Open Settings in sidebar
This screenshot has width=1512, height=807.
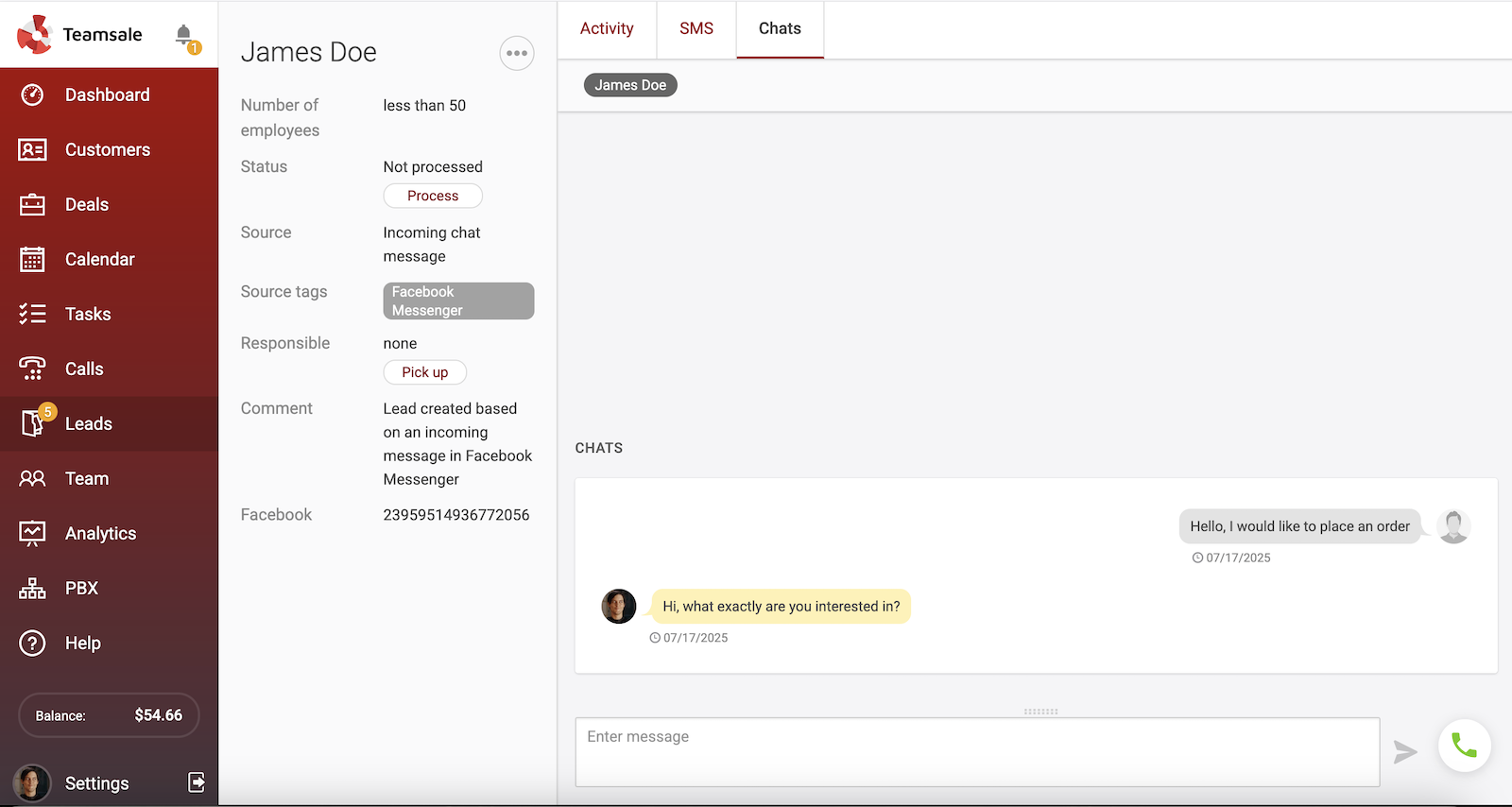[x=96, y=783]
